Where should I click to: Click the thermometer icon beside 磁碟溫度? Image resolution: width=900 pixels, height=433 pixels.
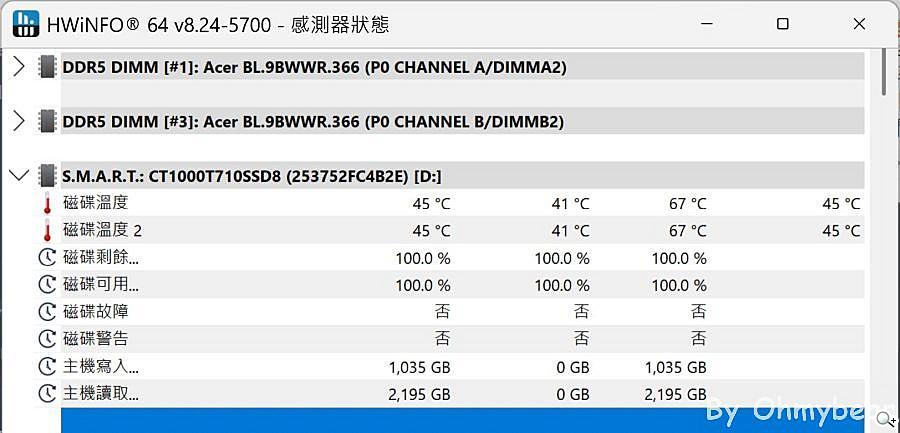click(47, 204)
